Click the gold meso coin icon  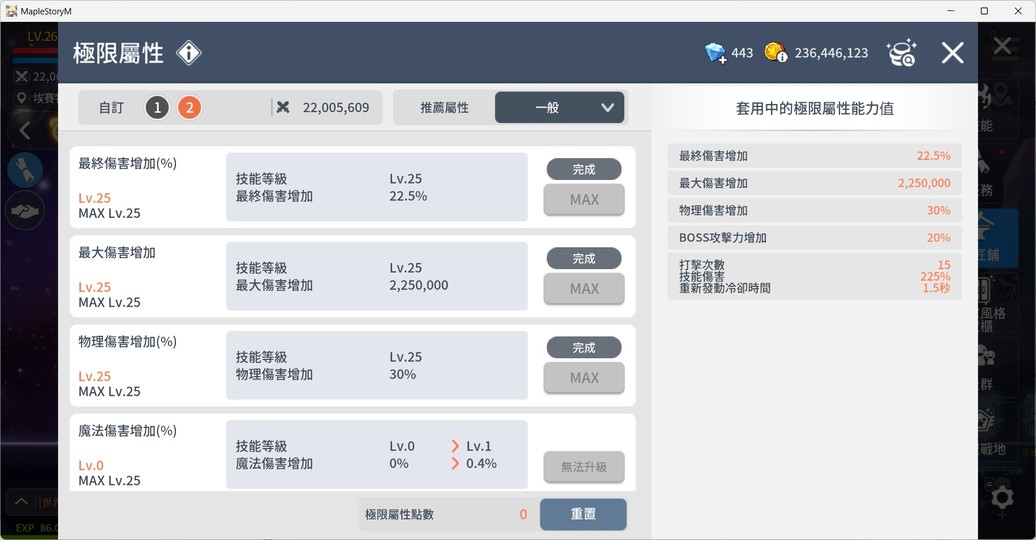click(x=775, y=52)
